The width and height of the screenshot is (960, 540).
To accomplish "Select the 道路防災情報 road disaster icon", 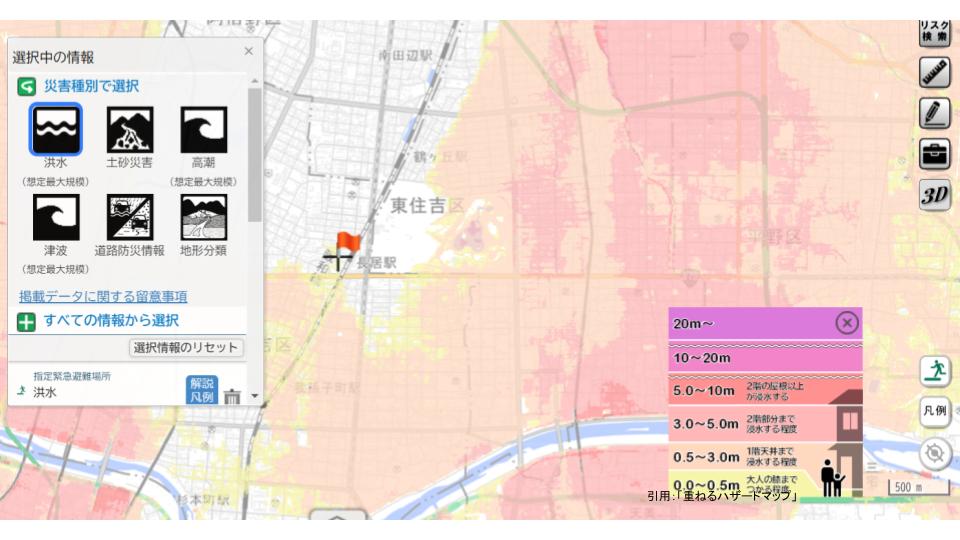I will [130, 217].
